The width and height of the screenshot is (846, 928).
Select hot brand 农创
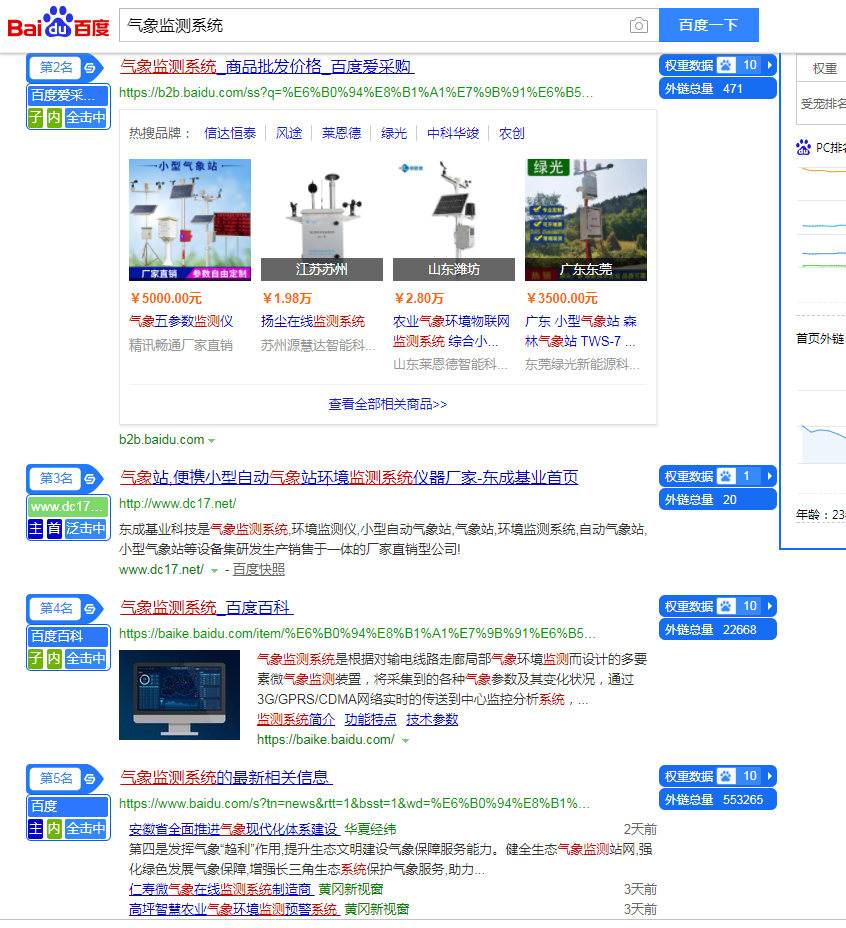[512, 133]
